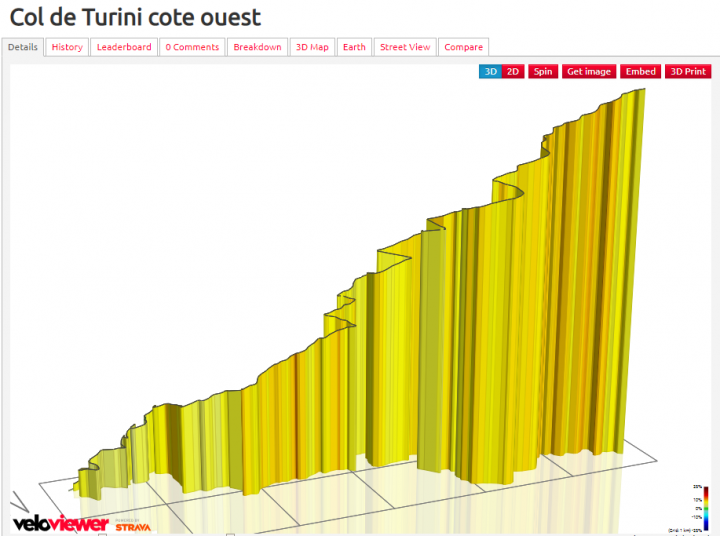Click the Spin button
This screenshot has height=536, width=720.
coord(543,72)
